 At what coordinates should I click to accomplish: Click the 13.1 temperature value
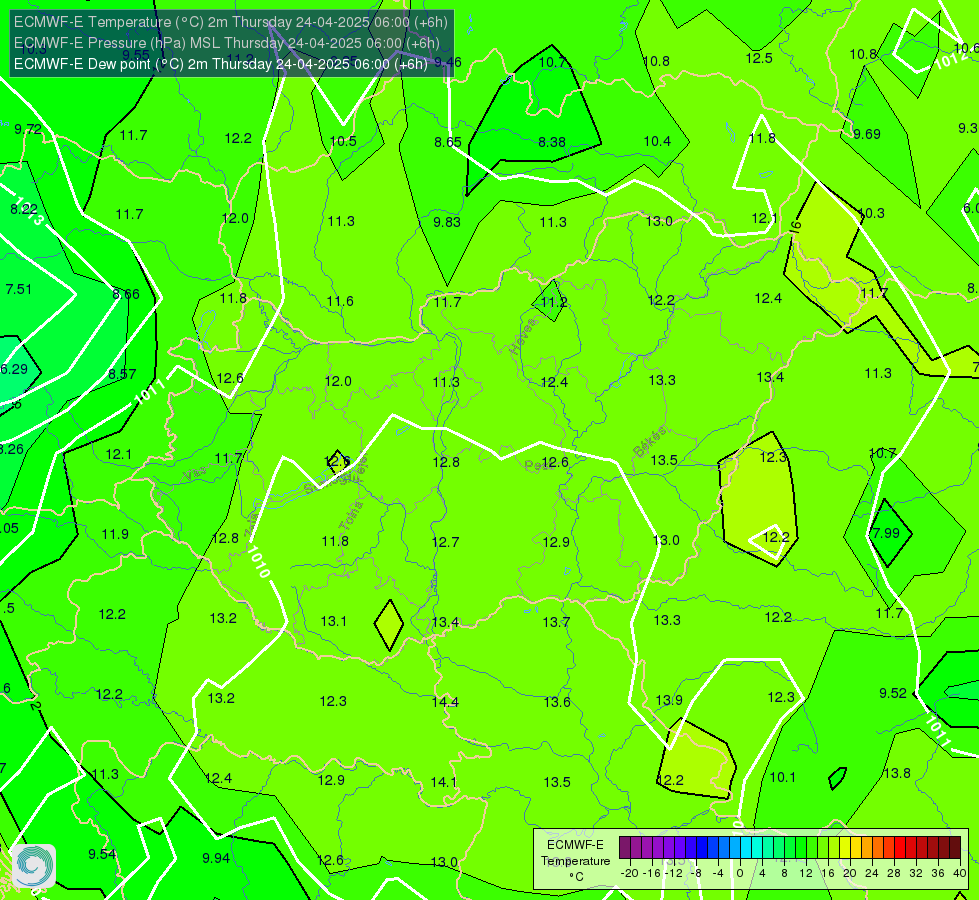coord(333,621)
